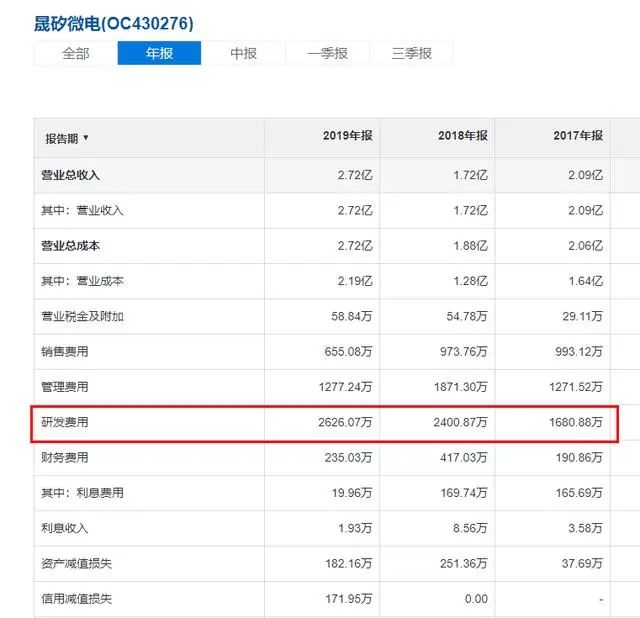The height and width of the screenshot is (618, 640).
Task: Click the 1.88亿 total cost value
Action: [471, 246]
